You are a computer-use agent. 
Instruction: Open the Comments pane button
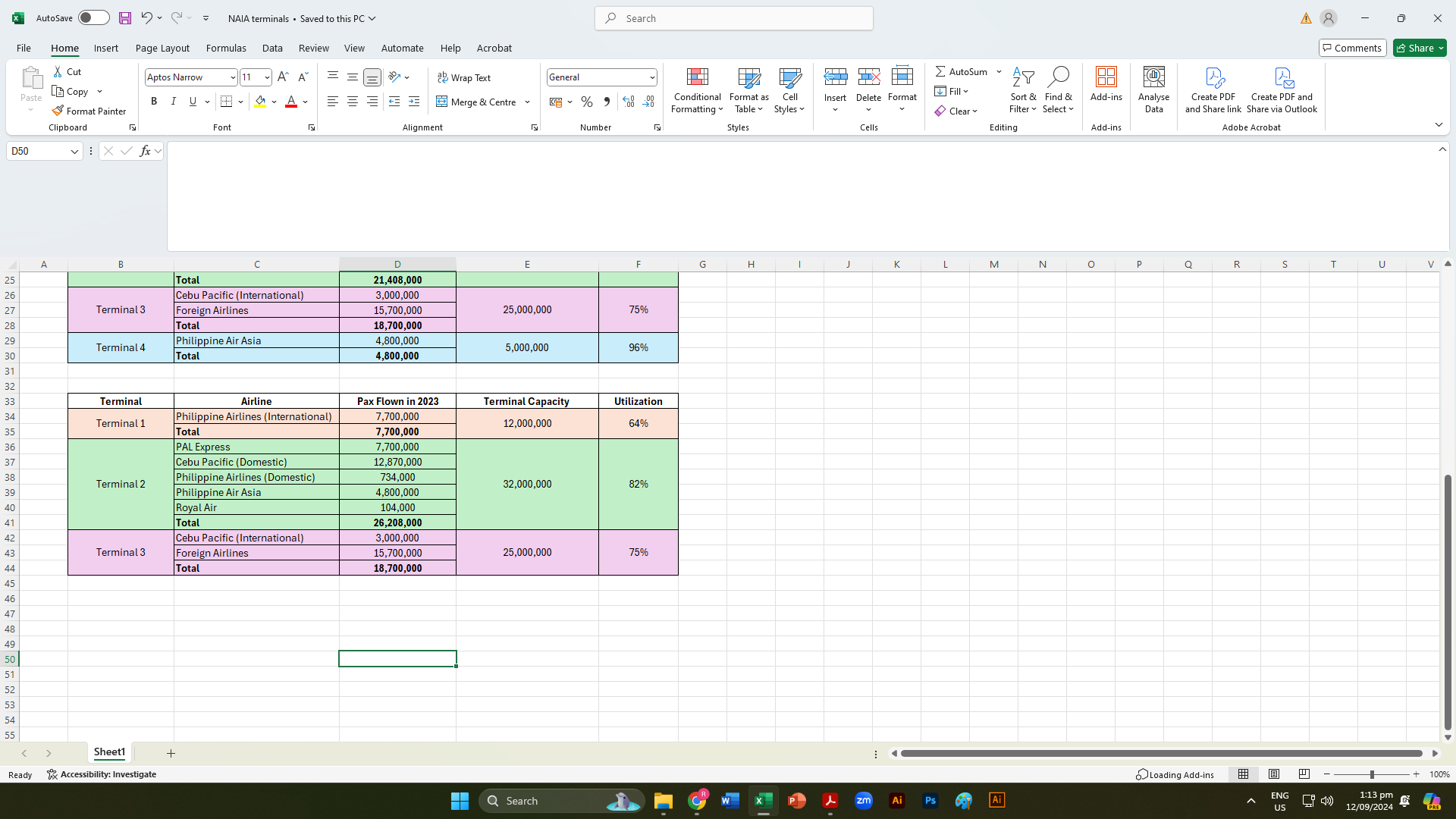click(1352, 48)
